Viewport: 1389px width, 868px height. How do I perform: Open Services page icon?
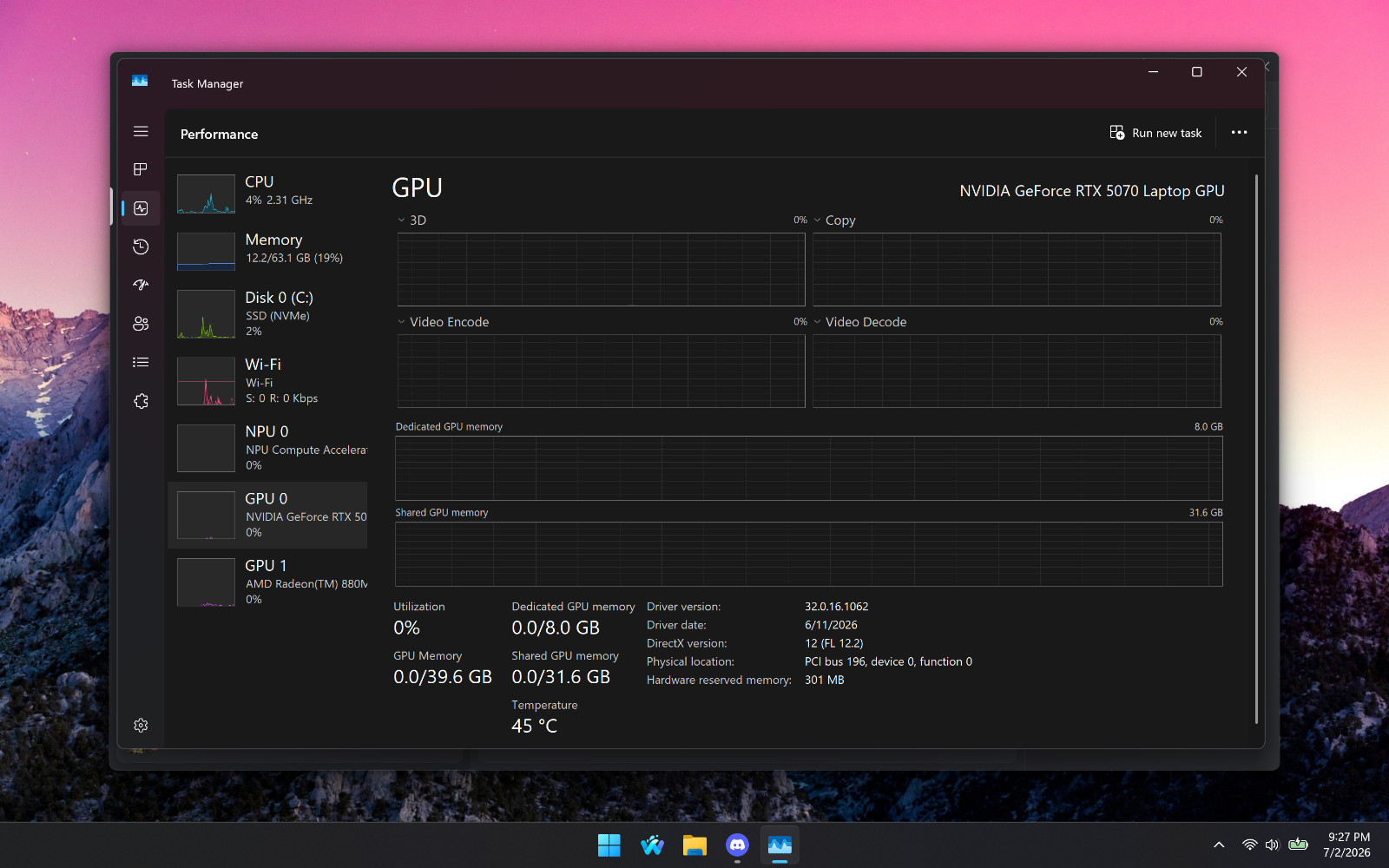[141, 401]
